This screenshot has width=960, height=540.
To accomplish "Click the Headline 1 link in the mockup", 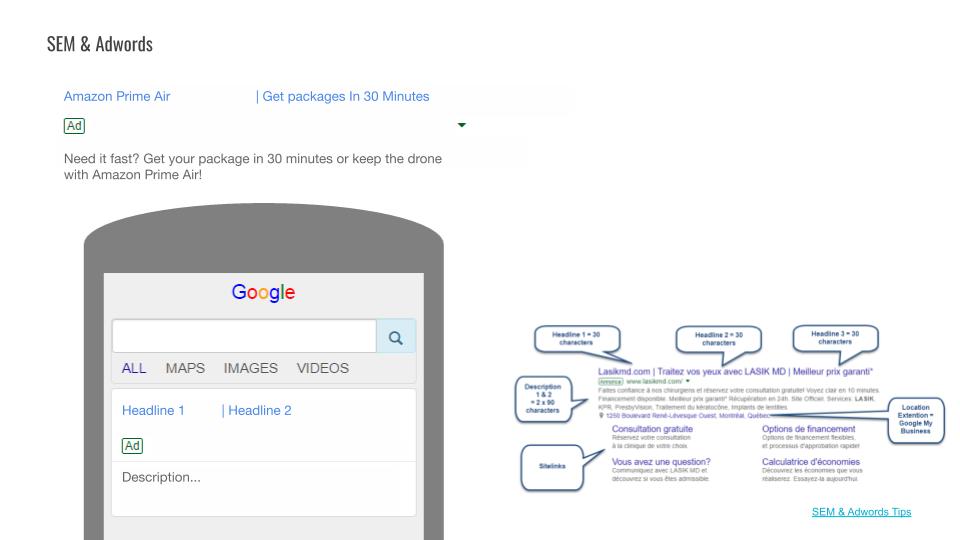I will [x=153, y=410].
